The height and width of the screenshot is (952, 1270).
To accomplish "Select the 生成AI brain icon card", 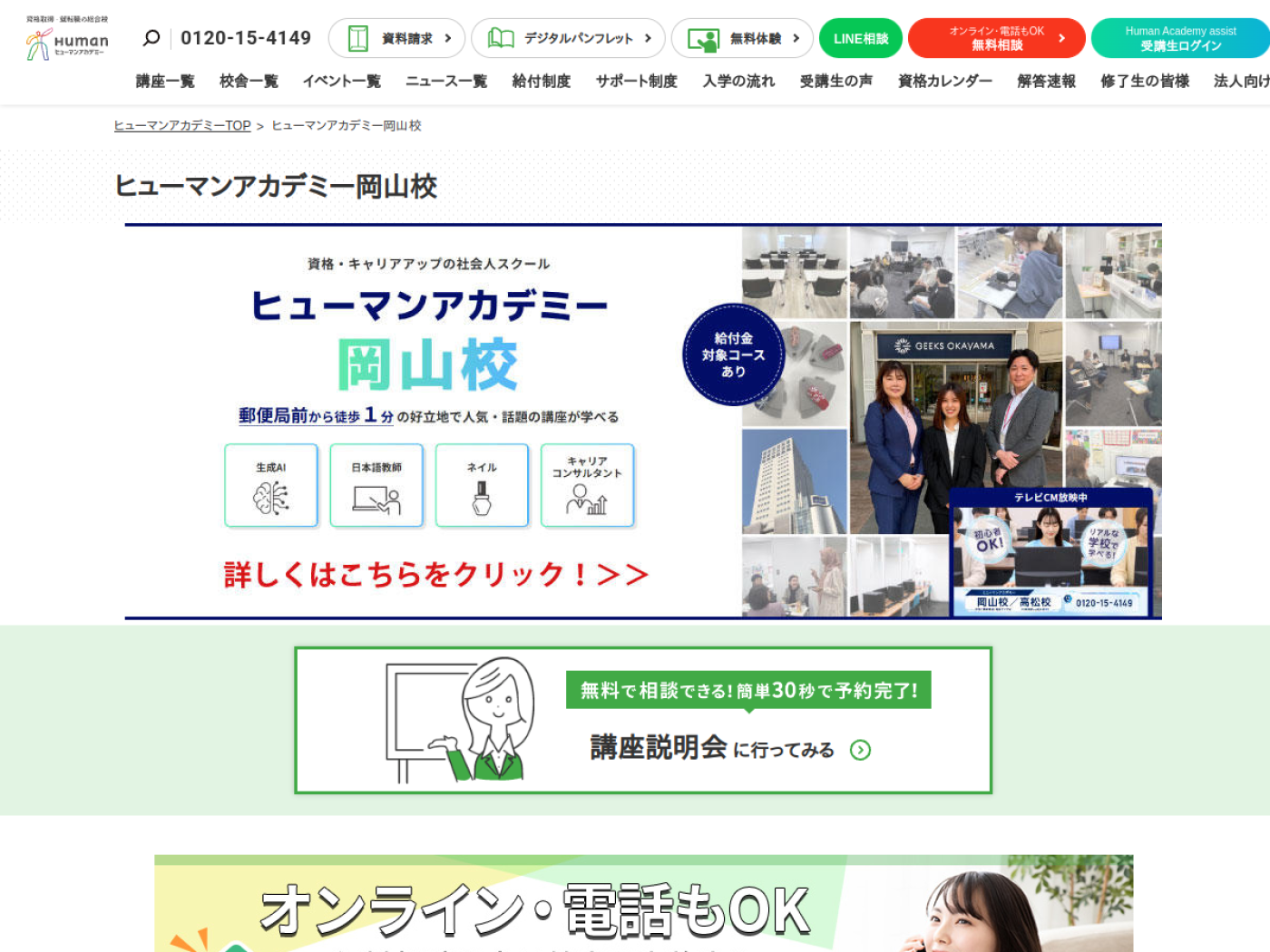I will tap(271, 485).
